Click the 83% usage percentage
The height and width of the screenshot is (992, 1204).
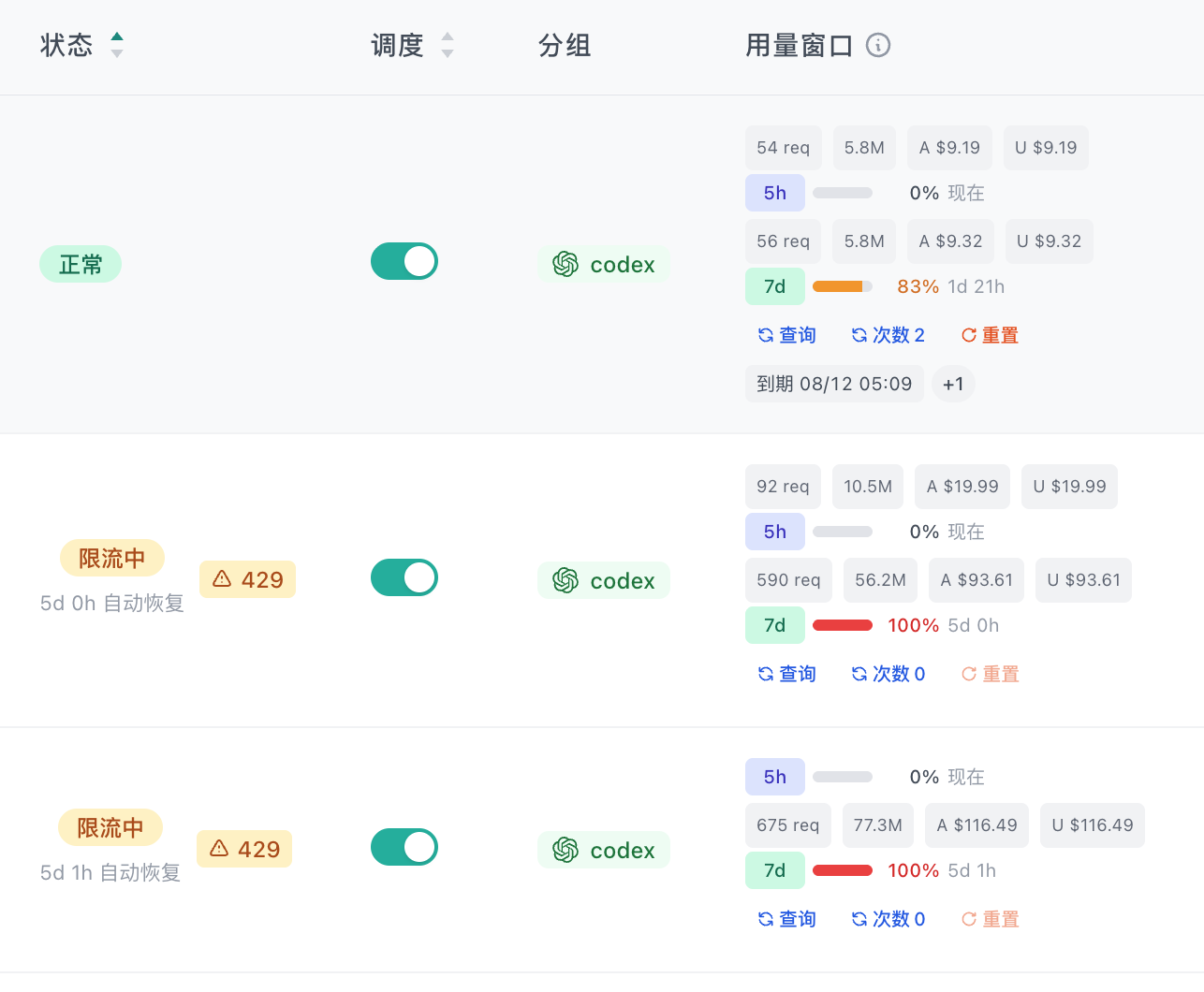tap(918, 286)
